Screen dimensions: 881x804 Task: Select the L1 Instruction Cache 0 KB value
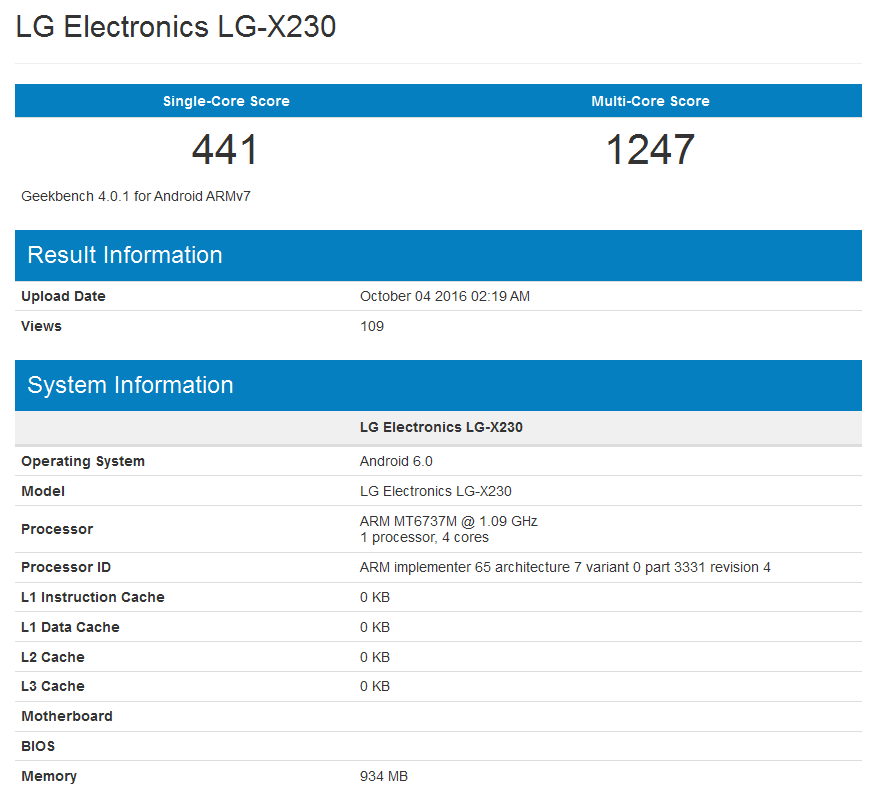click(x=375, y=597)
